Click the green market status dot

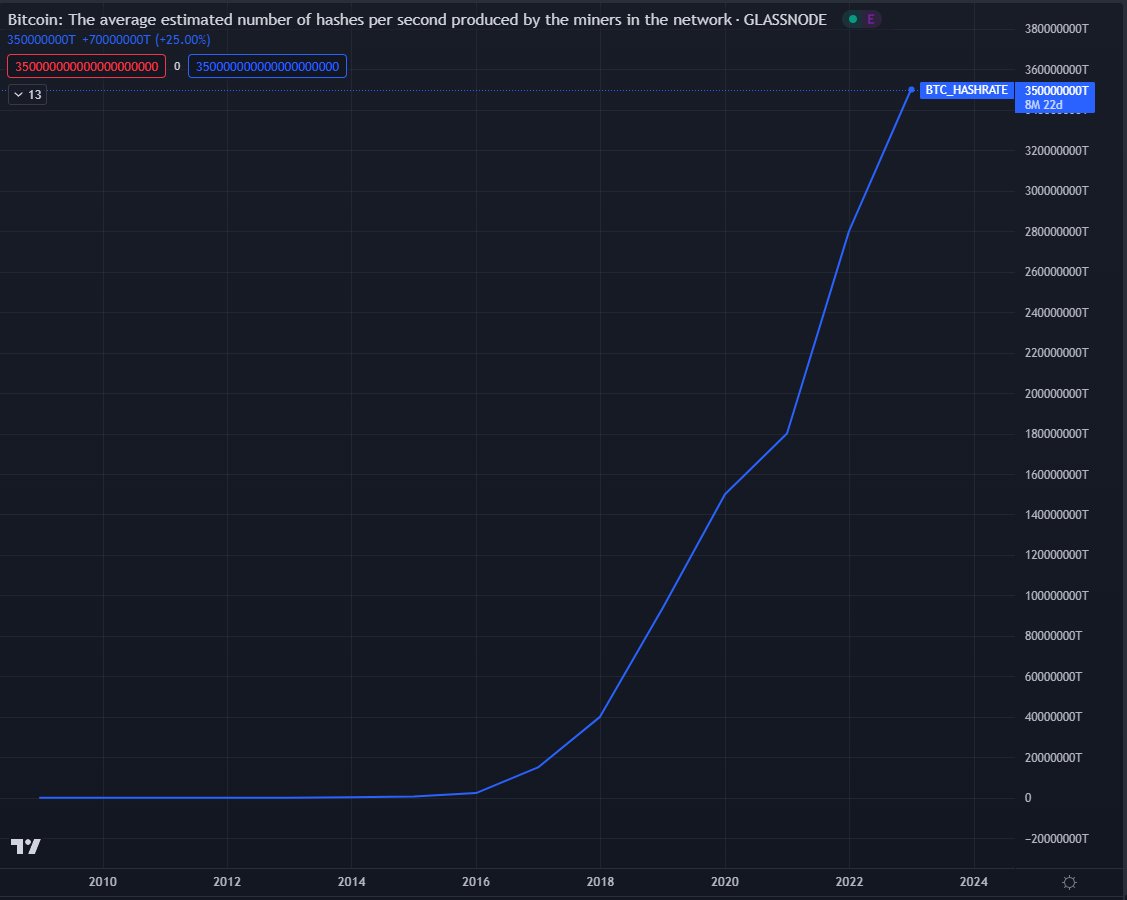(x=852, y=19)
